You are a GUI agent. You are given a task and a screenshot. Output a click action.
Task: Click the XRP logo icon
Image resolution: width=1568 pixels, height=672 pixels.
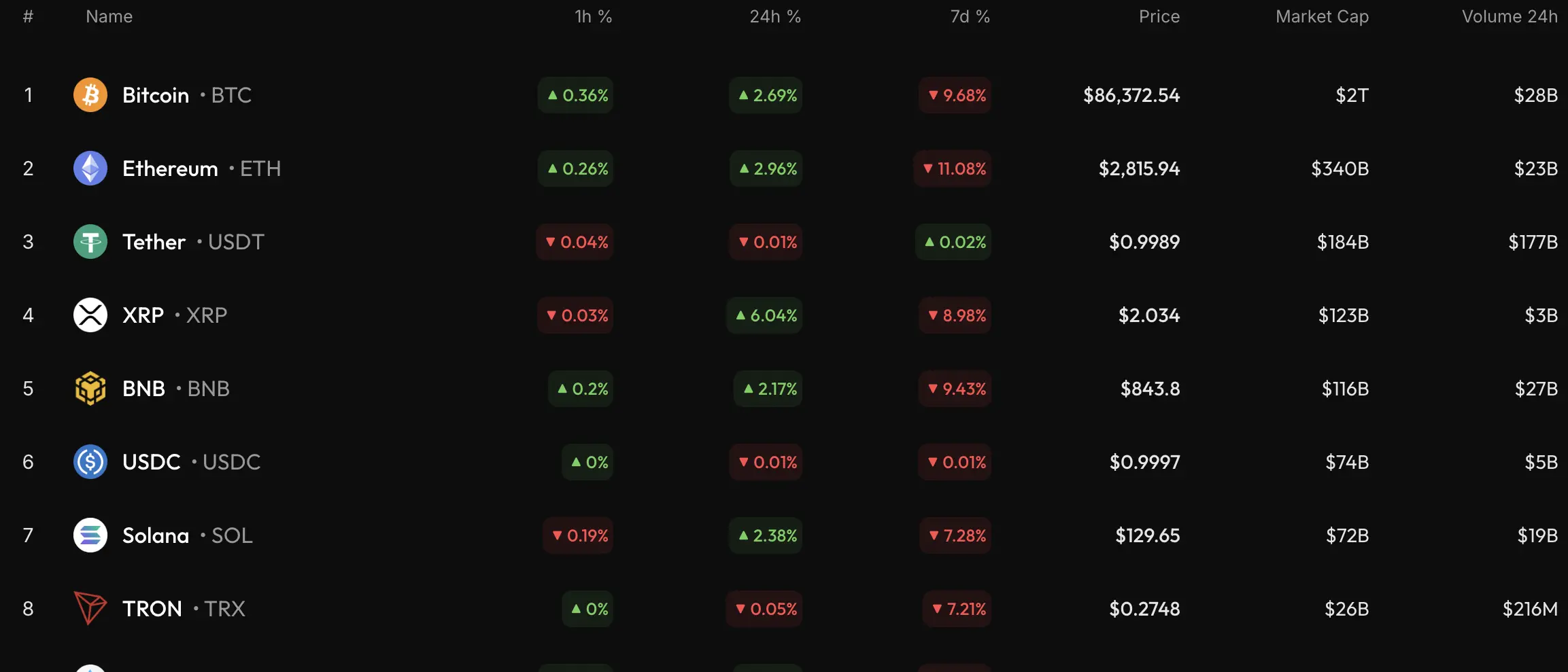tap(90, 315)
